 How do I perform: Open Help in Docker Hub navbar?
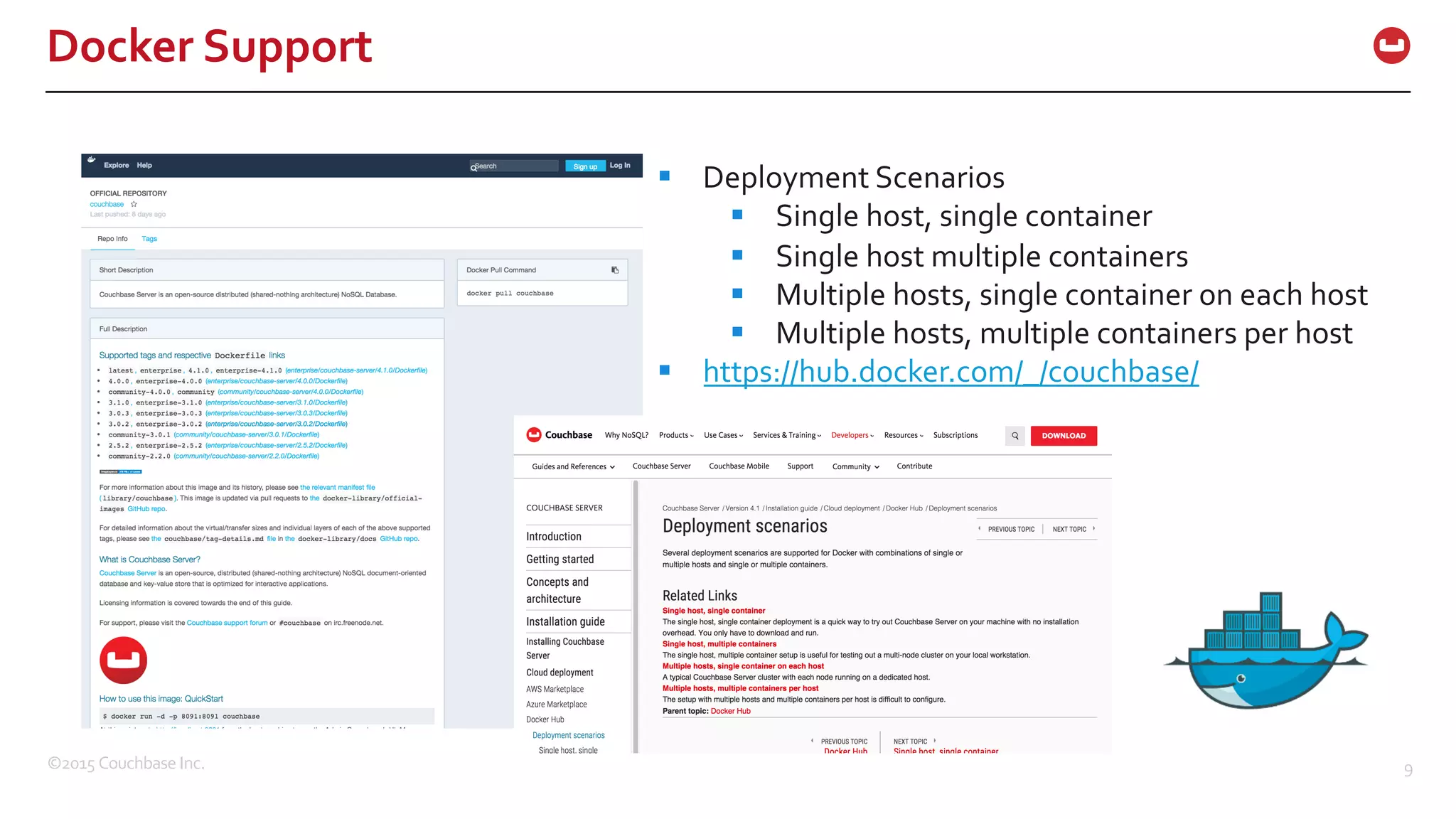click(144, 166)
